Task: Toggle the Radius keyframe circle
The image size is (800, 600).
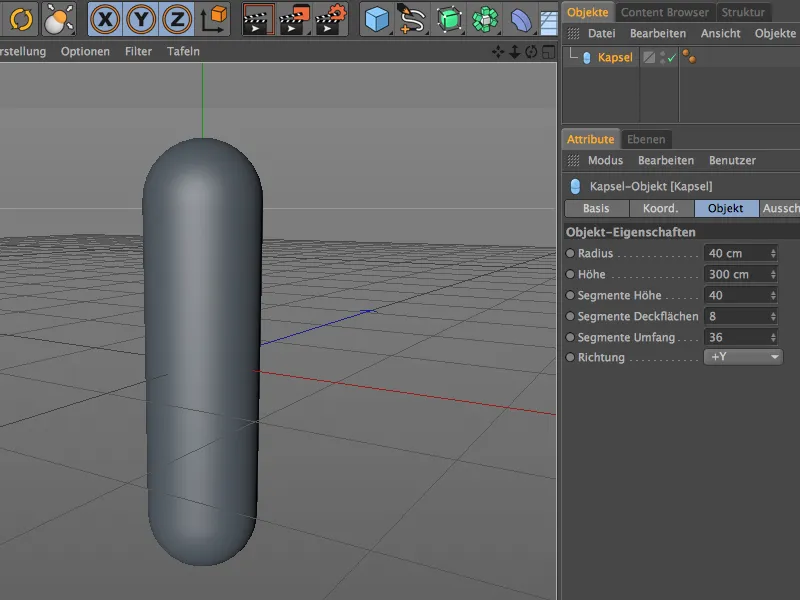Action: 570,253
